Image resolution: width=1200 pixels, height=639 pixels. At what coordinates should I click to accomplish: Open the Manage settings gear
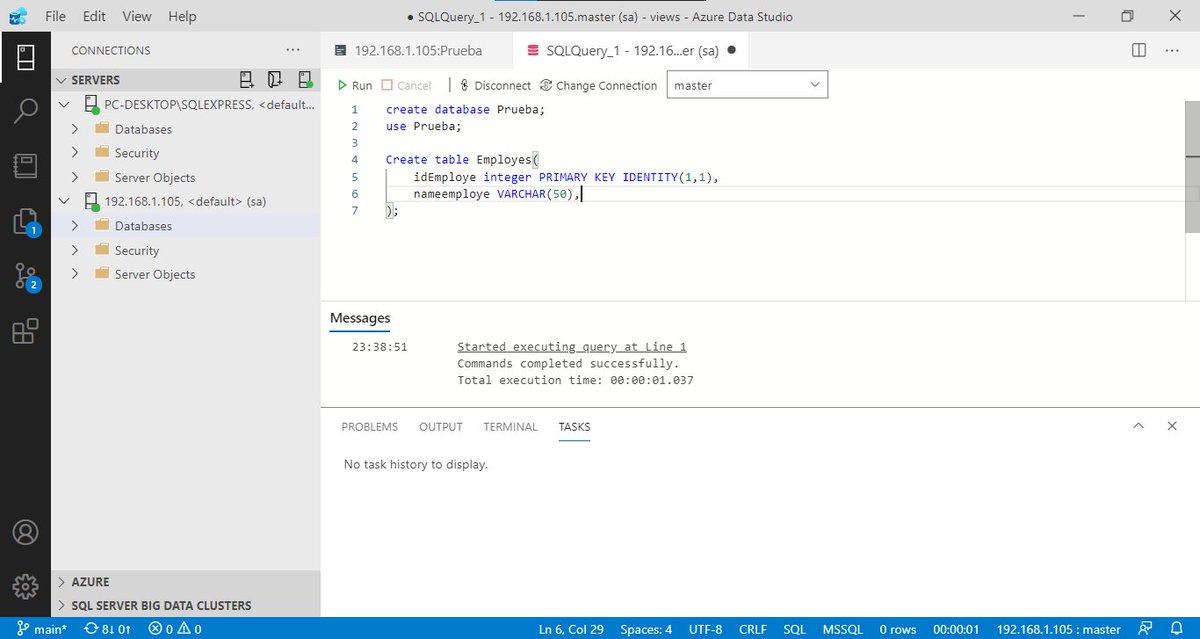click(26, 585)
